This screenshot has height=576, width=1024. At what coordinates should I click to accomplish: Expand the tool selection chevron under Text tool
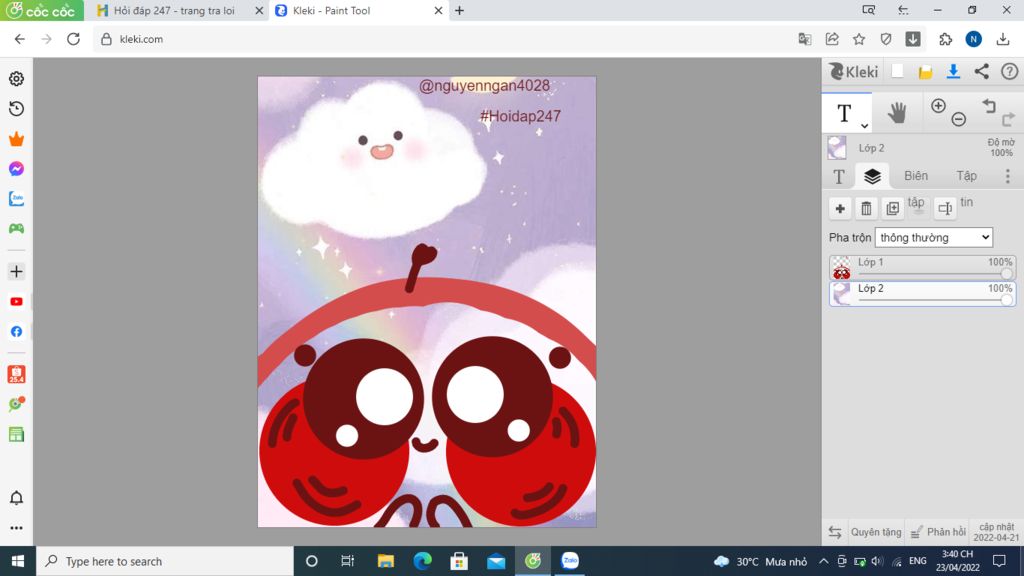coord(864,125)
